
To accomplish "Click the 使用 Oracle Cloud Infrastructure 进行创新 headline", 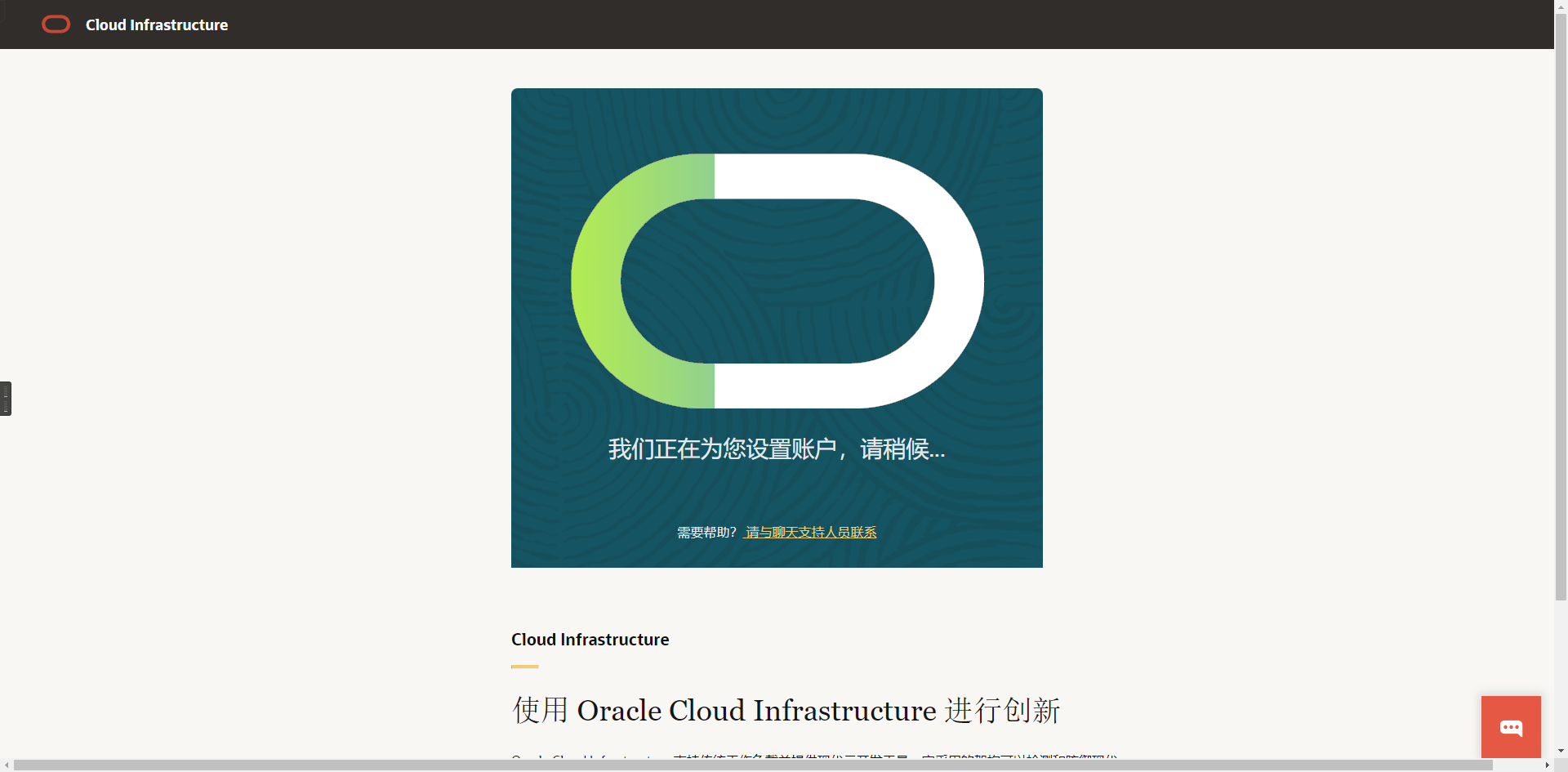I will [786, 711].
